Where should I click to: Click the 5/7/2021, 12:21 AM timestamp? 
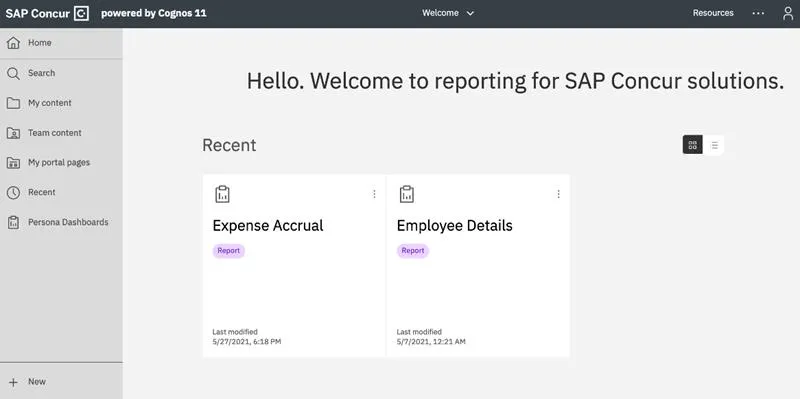pyautogui.click(x=431, y=342)
